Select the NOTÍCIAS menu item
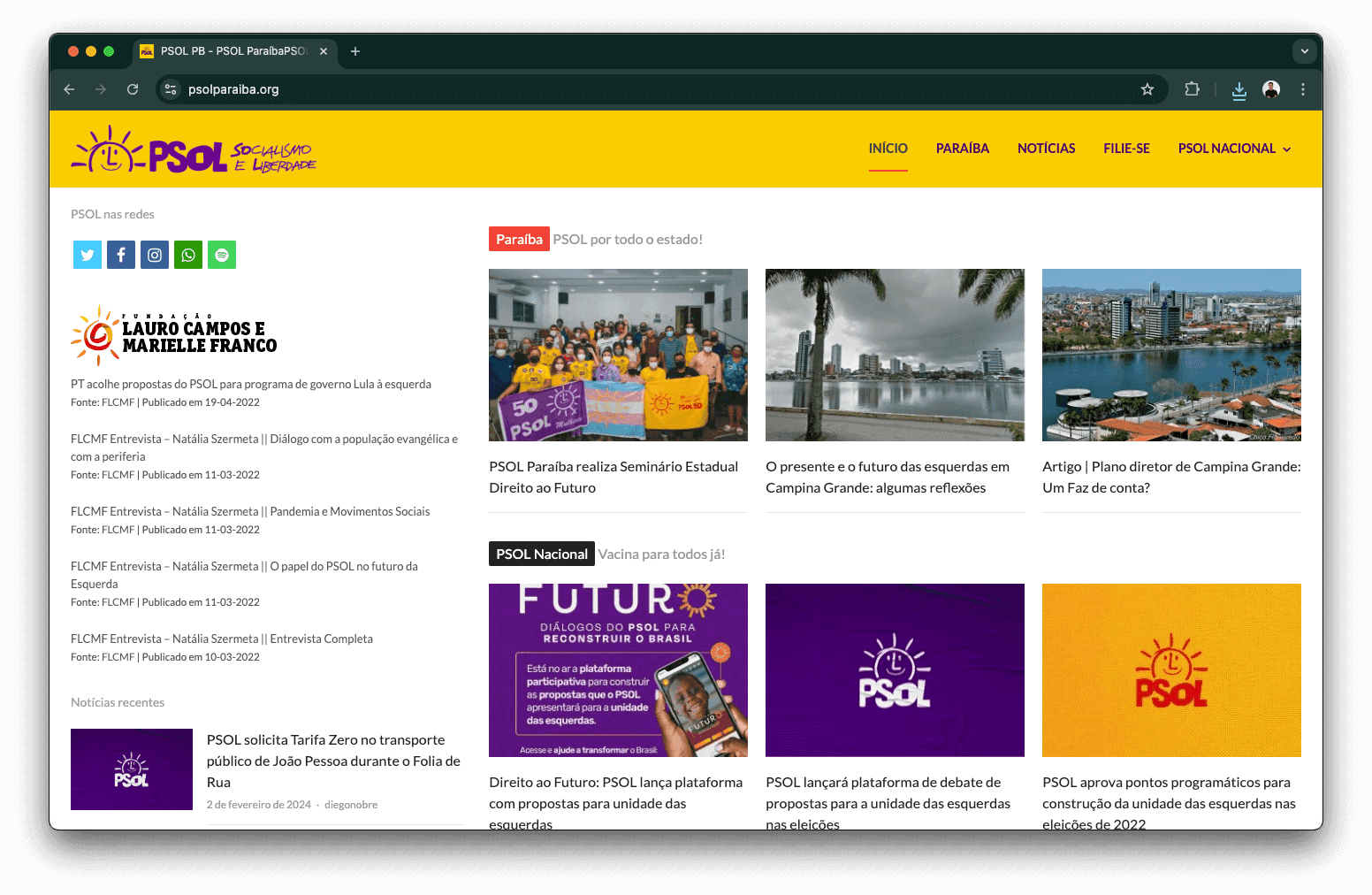The width and height of the screenshot is (1372, 895). [1046, 149]
